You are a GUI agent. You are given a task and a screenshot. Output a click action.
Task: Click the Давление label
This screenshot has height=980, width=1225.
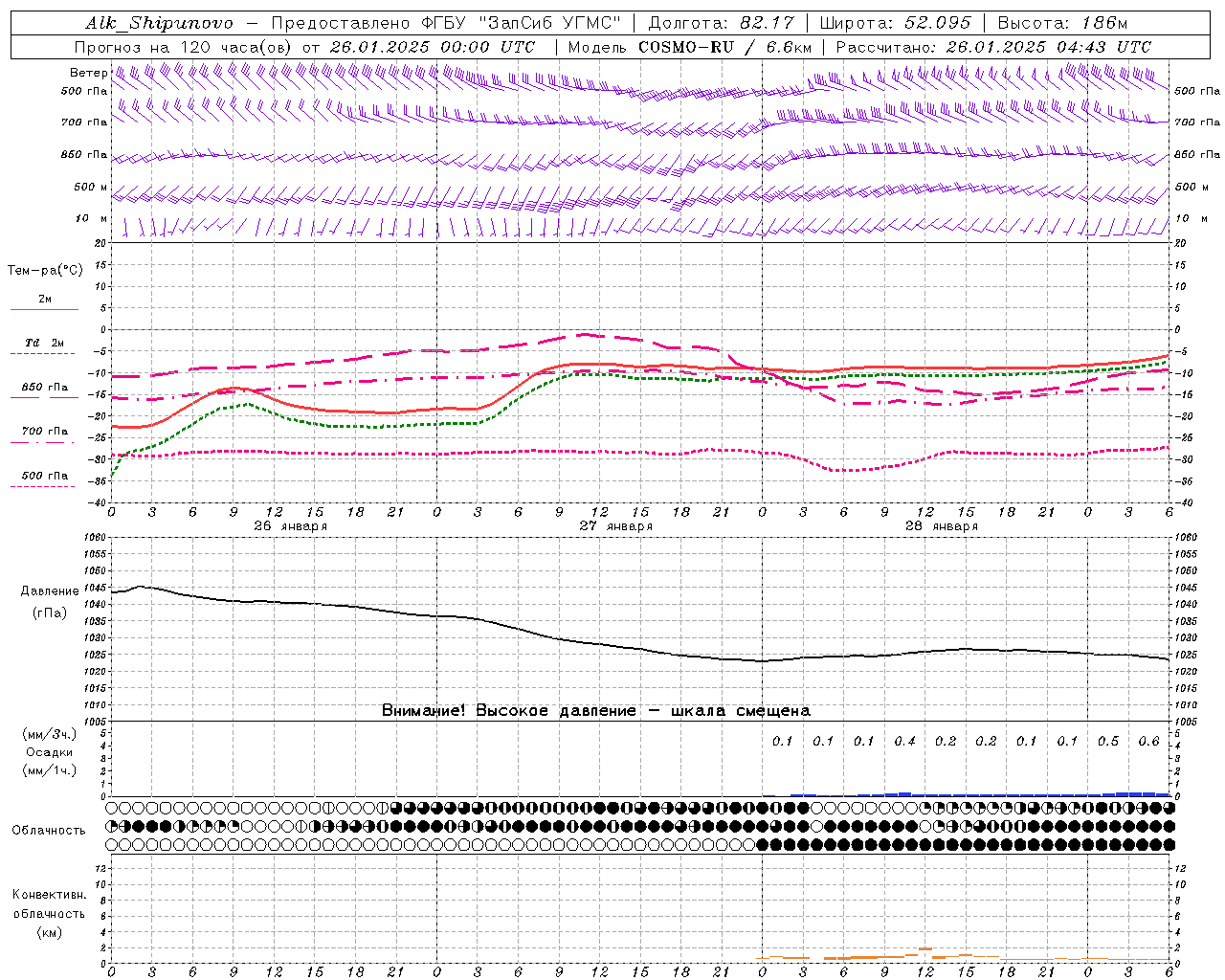50,591
